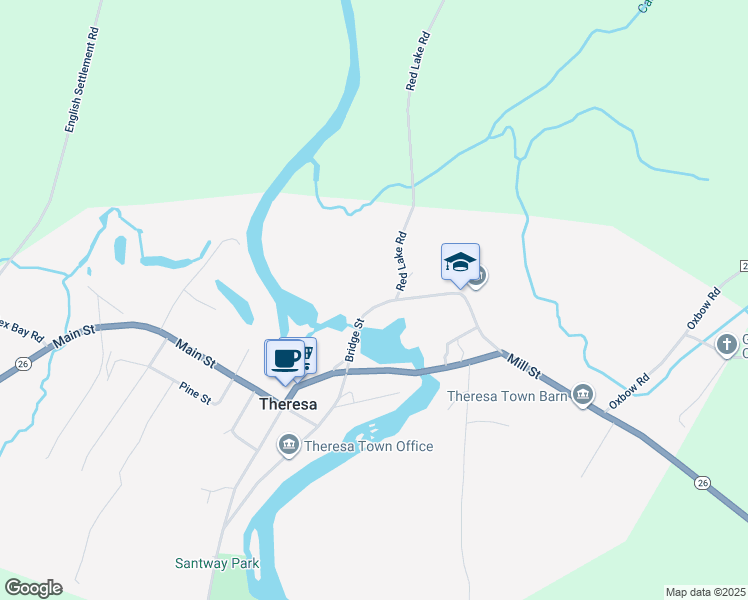Select the Santway Park label
The height and width of the screenshot is (600, 748).
[217, 563]
